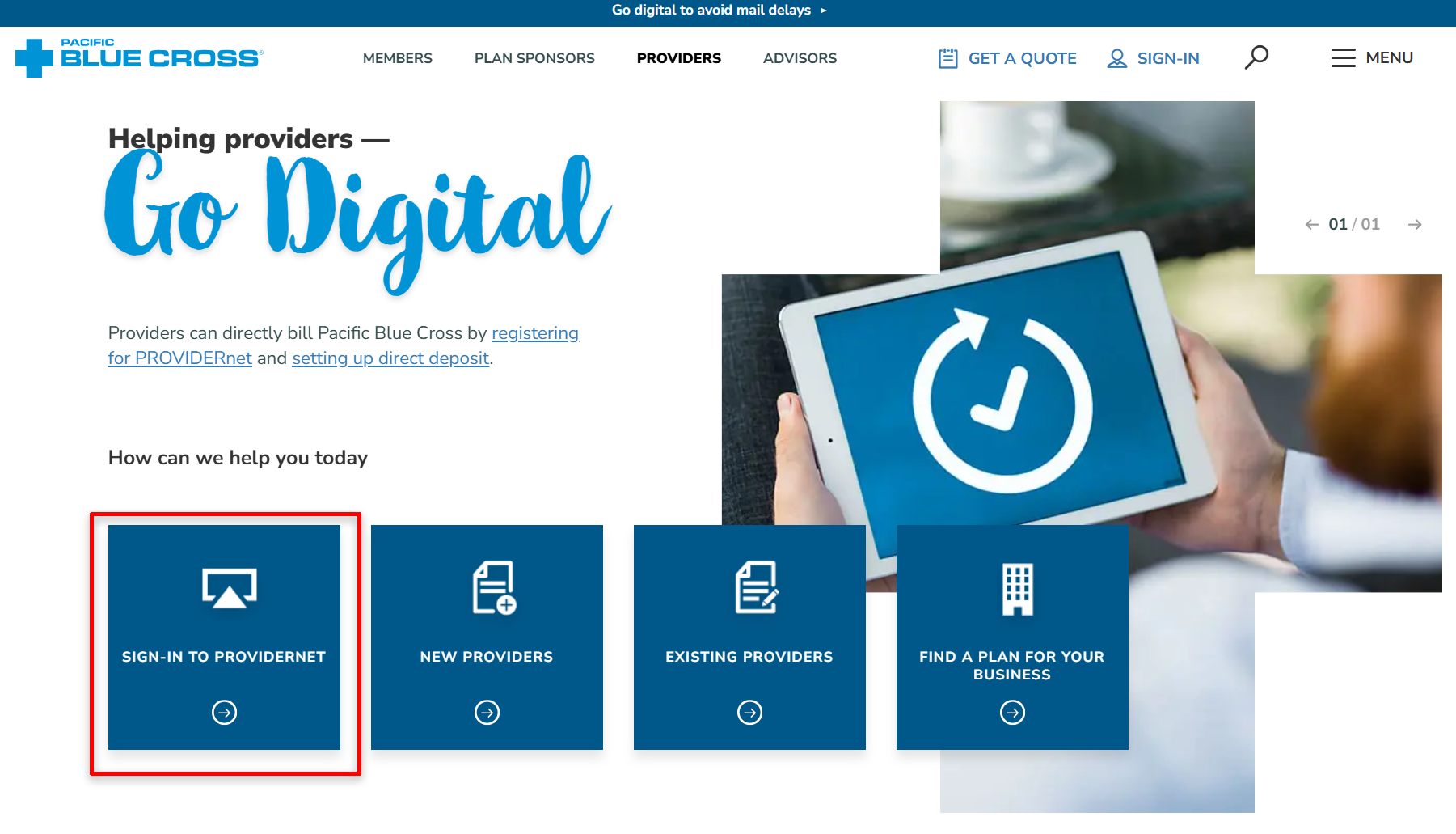Click the New Providers document-plus icon
The height and width of the screenshot is (834, 1456).
pyautogui.click(x=494, y=588)
